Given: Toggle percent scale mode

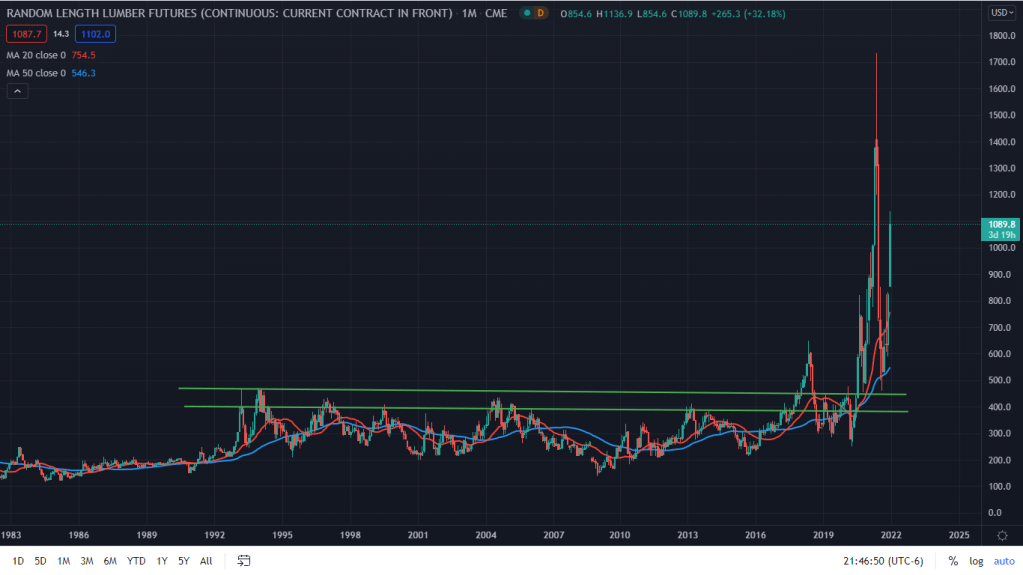Looking at the screenshot, I should coord(953,561).
